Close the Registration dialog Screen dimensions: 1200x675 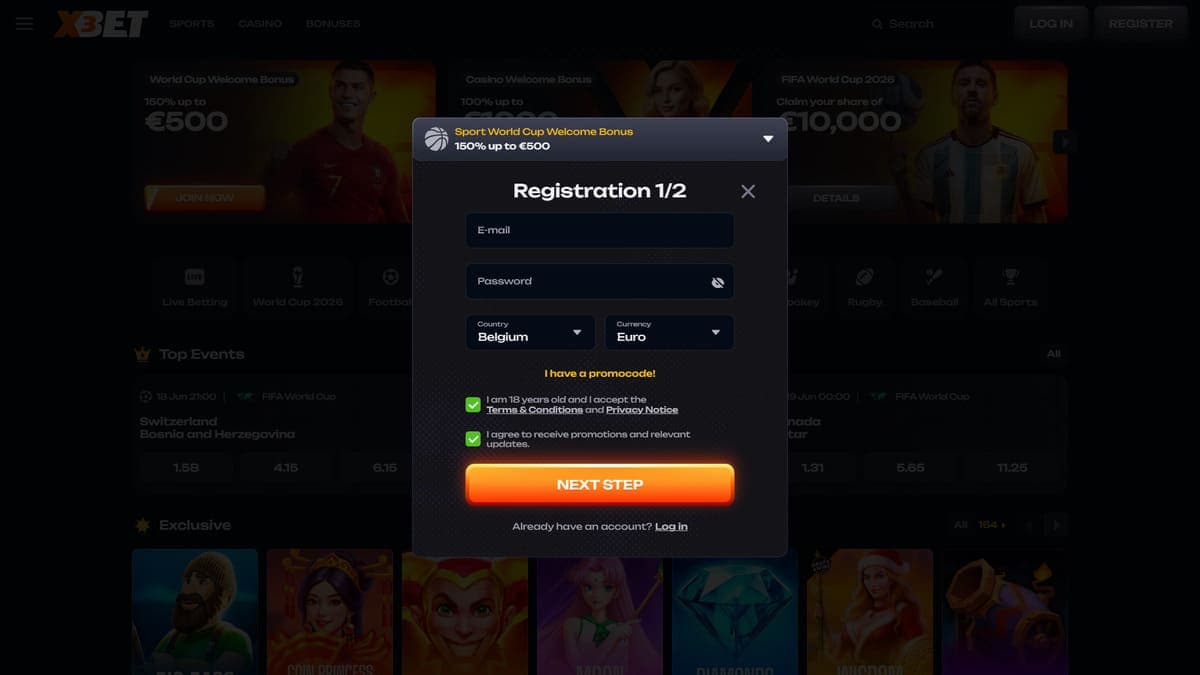(x=748, y=191)
